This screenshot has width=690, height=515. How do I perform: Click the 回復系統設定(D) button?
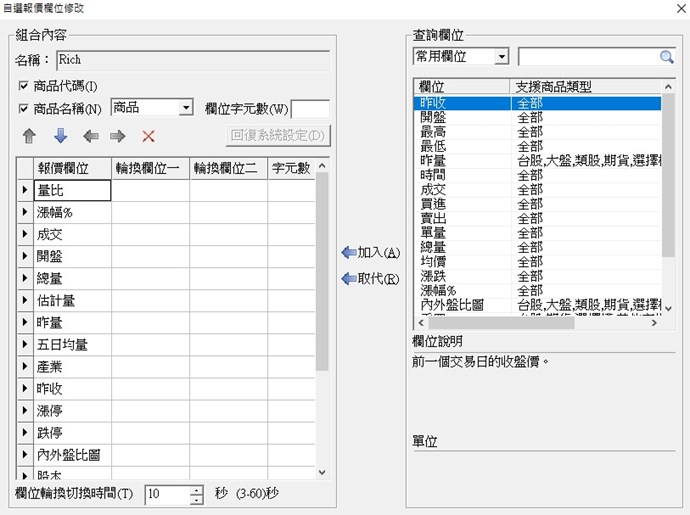pos(277,135)
